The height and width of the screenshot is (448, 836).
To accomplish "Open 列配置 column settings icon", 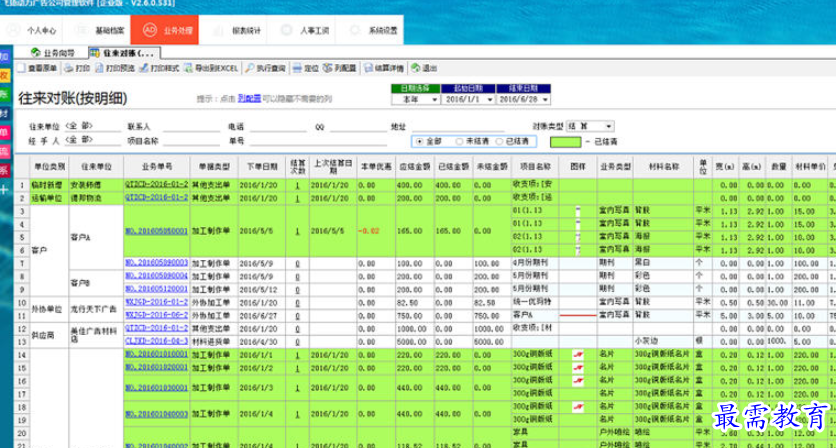I will pos(340,69).
